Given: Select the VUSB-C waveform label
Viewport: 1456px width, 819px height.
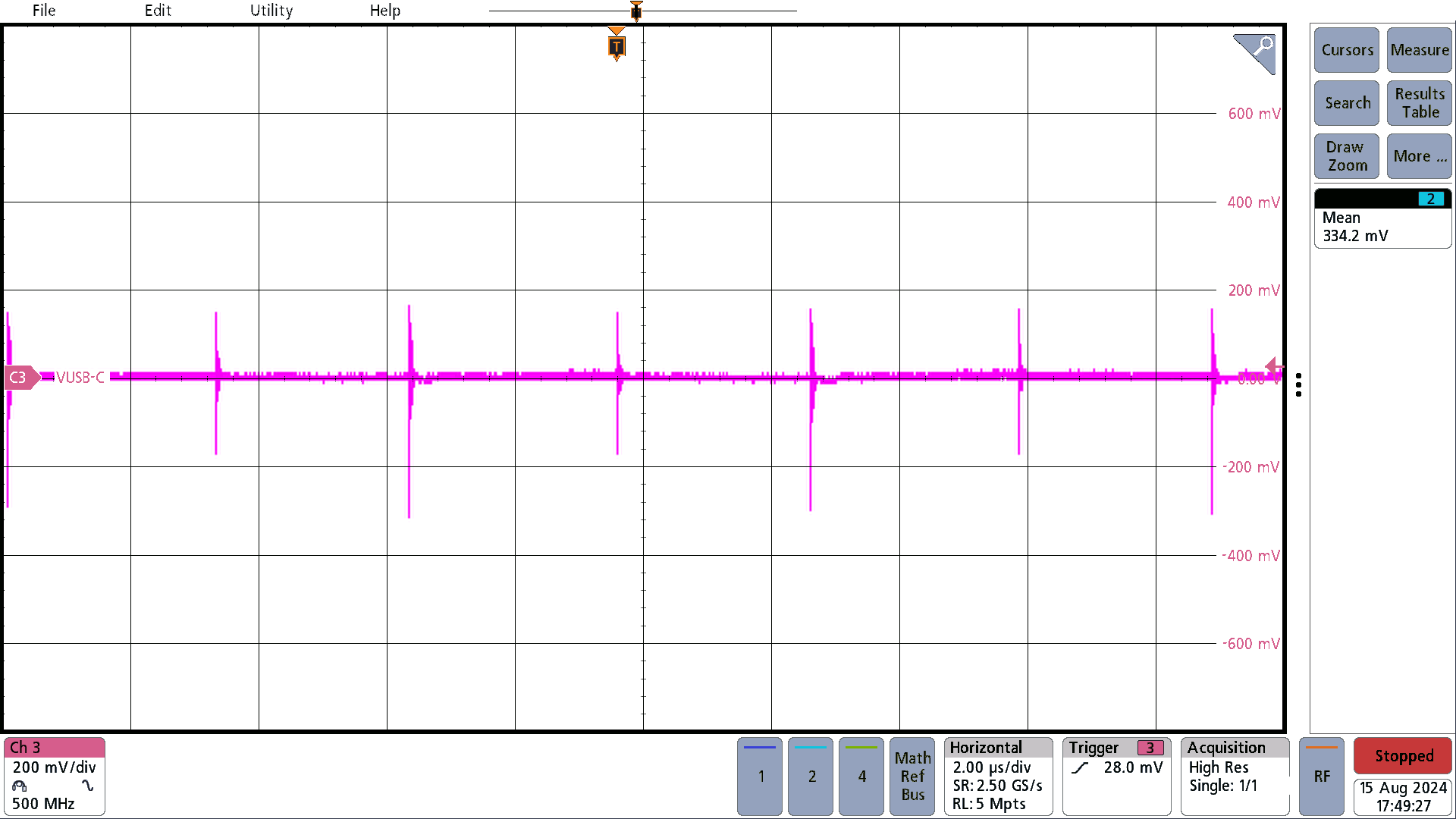Looking at the screenshot, I should point(80,378).
